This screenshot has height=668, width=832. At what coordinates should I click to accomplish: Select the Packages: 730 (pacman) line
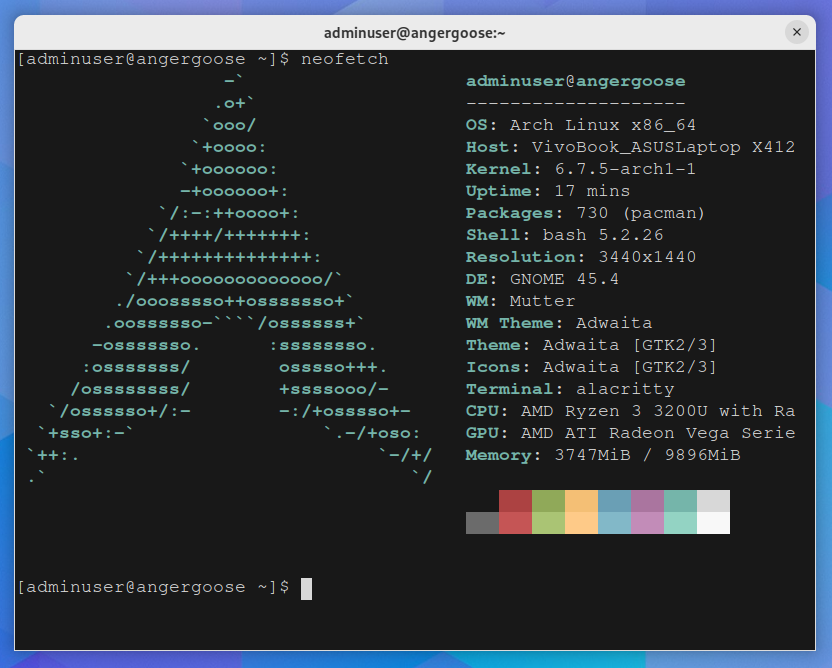[x=585, y=213]
